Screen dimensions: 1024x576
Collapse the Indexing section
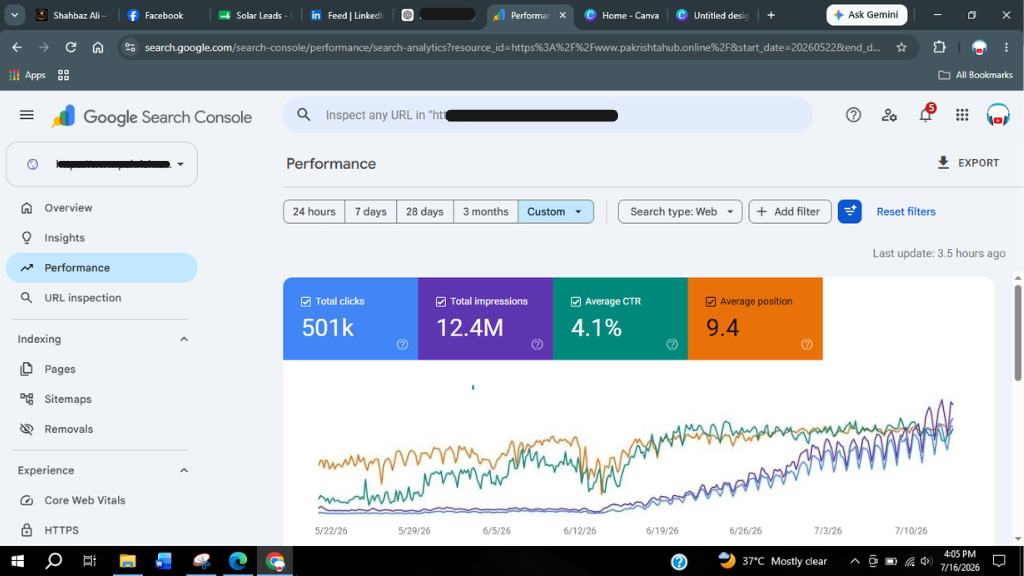184,339
